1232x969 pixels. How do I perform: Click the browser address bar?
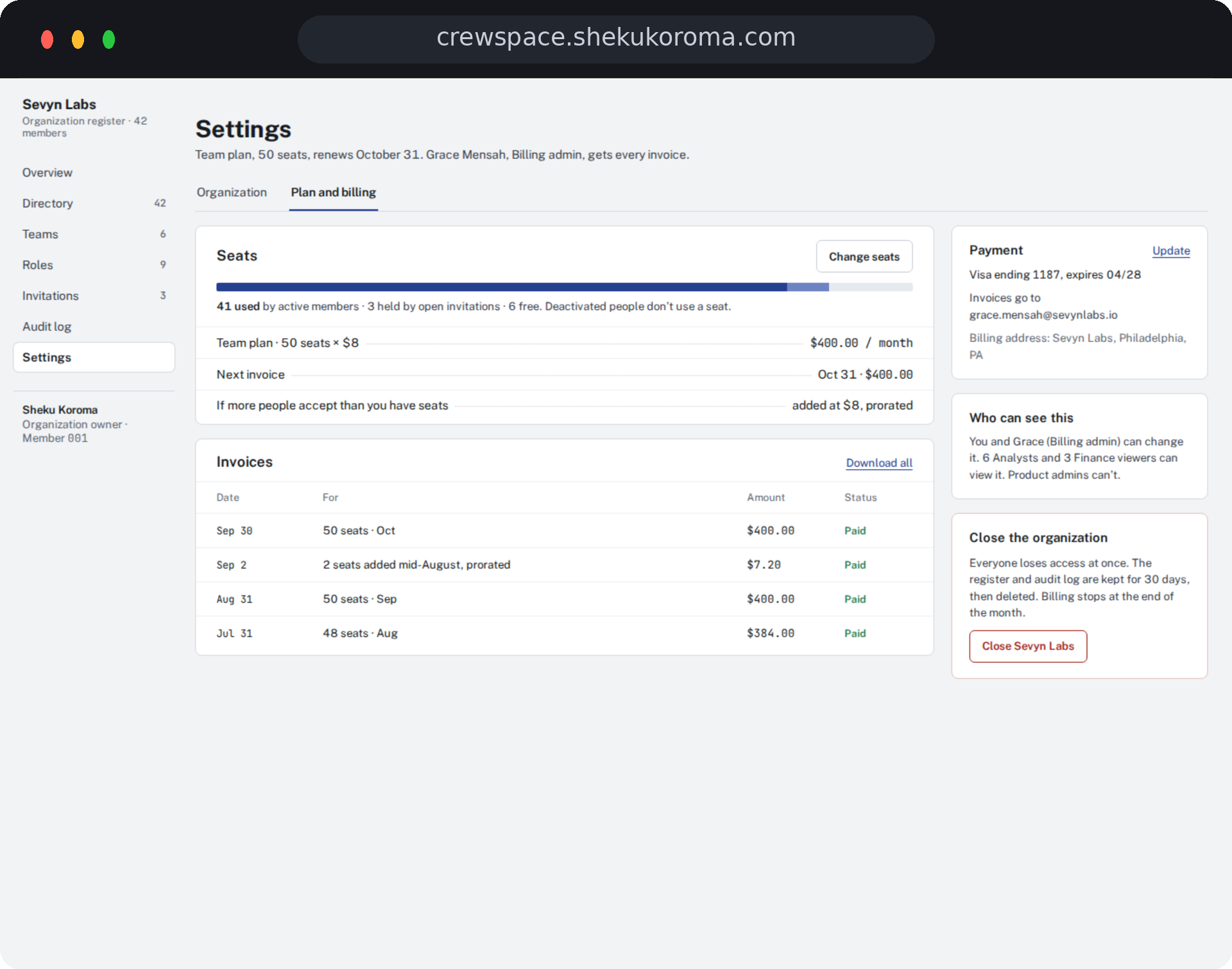pos(615,39)
